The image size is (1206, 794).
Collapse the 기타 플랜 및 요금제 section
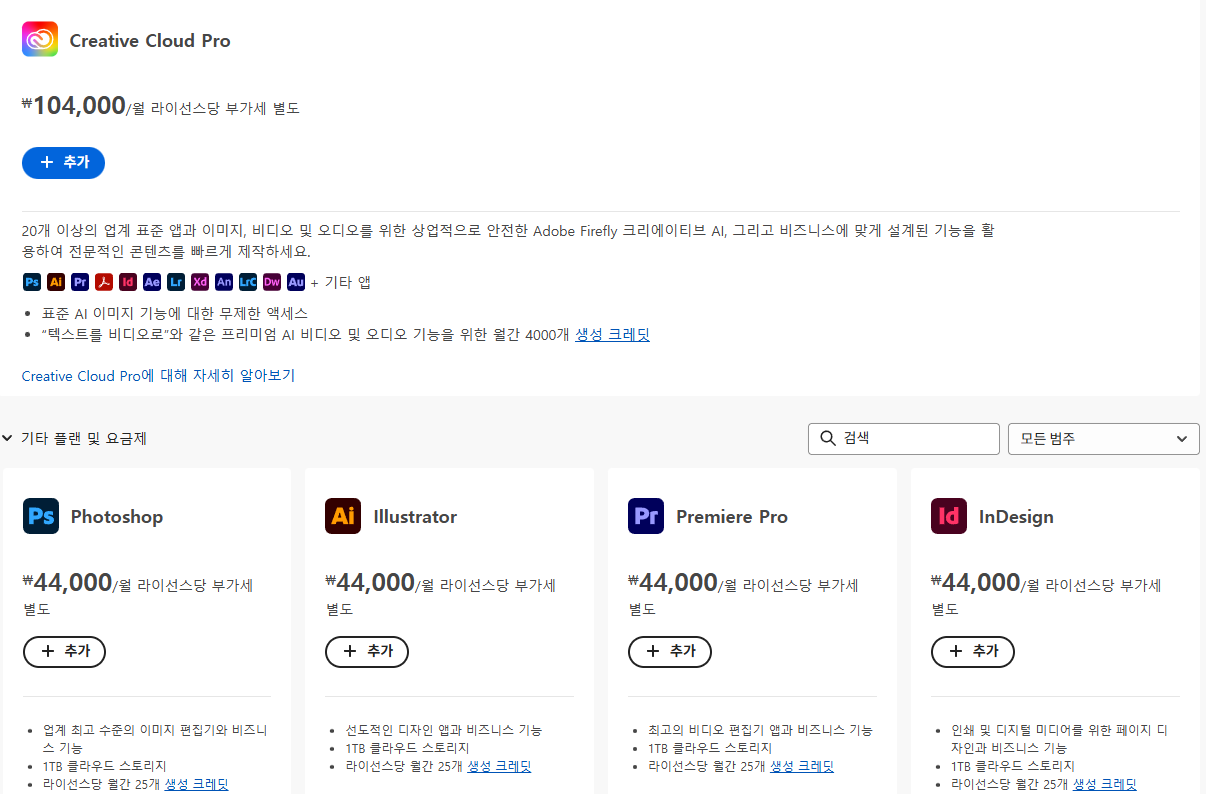(8, 439)
